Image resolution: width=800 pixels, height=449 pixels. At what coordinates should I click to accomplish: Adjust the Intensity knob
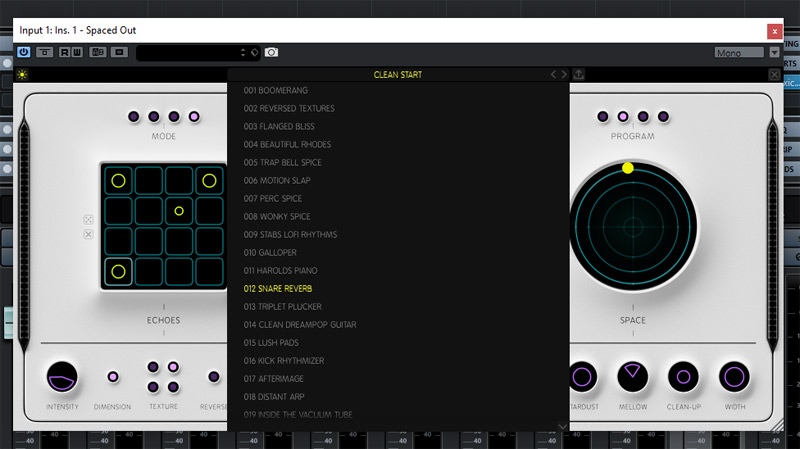pos(62,377)
